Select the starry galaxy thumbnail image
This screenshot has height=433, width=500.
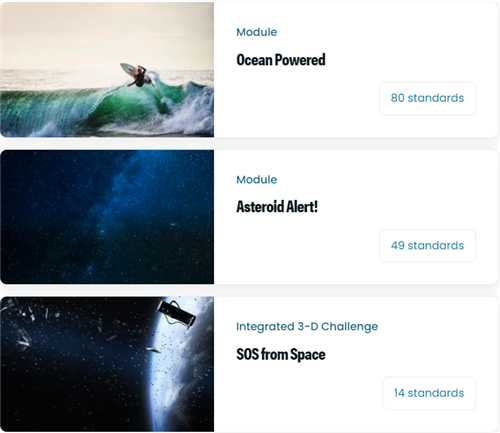[107, 217]
